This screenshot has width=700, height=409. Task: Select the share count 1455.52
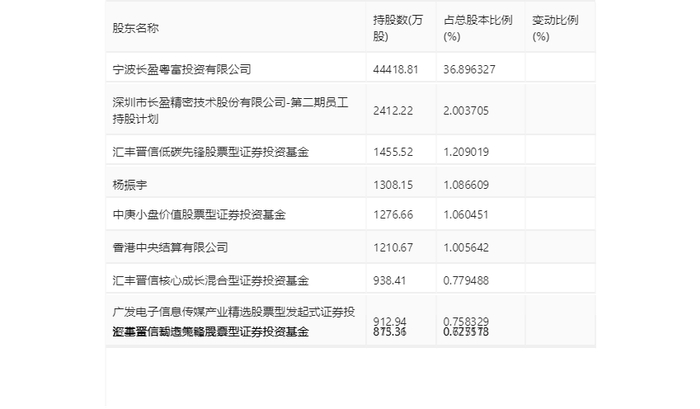[393, 152]
